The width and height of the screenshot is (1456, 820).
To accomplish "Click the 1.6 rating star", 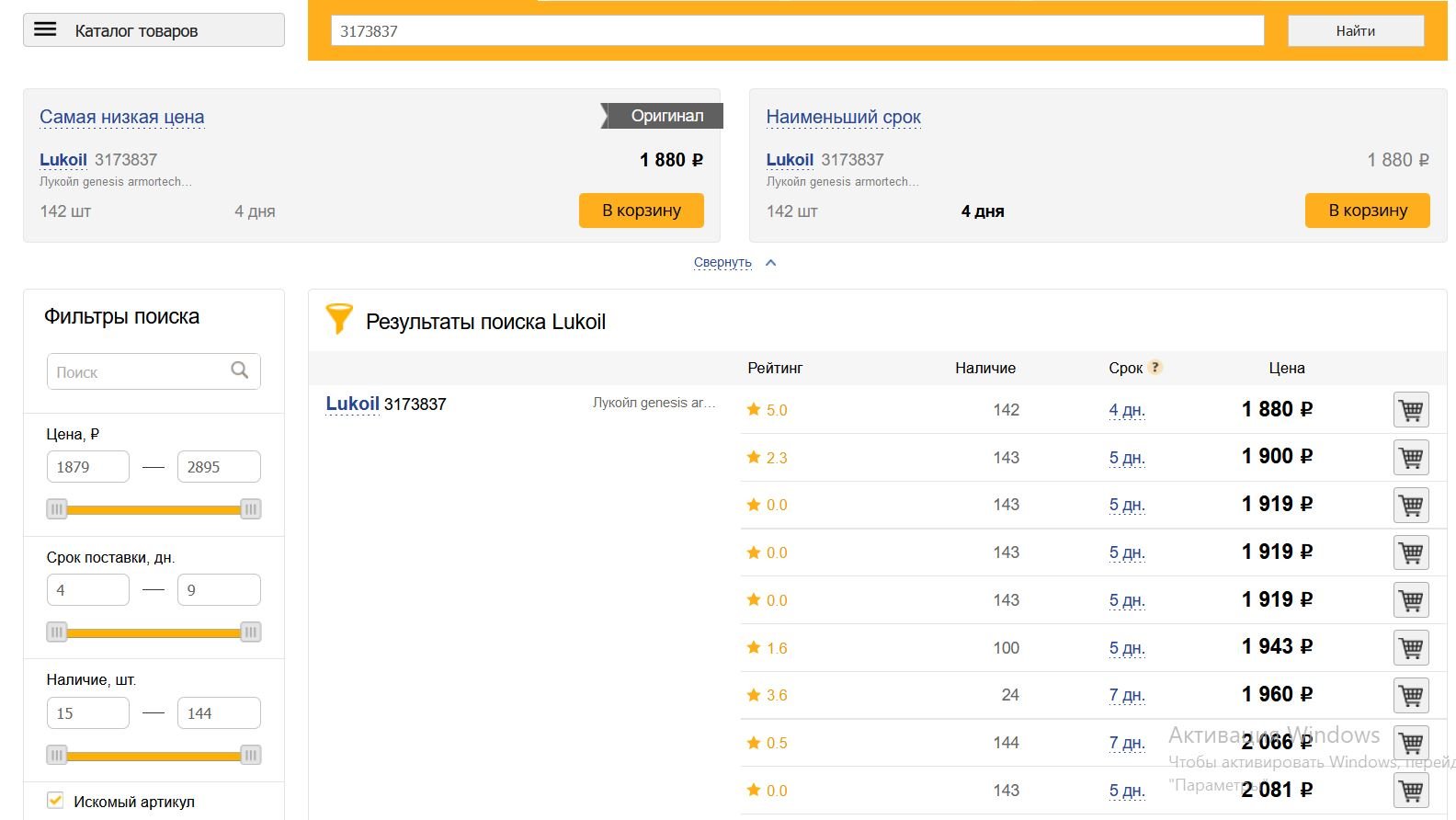I will point(754,647).
